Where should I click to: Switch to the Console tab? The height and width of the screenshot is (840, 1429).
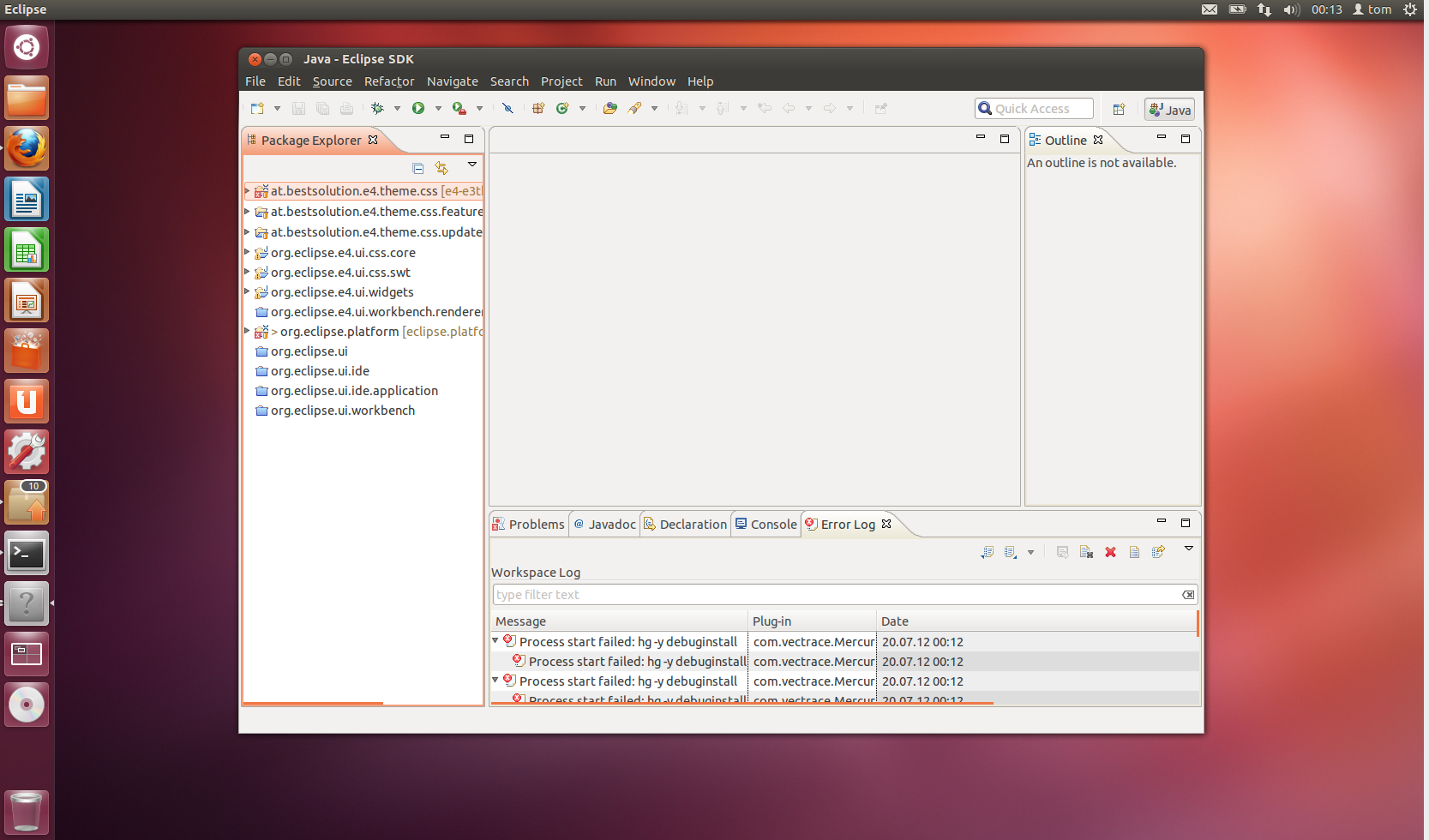tap(766, 524)
